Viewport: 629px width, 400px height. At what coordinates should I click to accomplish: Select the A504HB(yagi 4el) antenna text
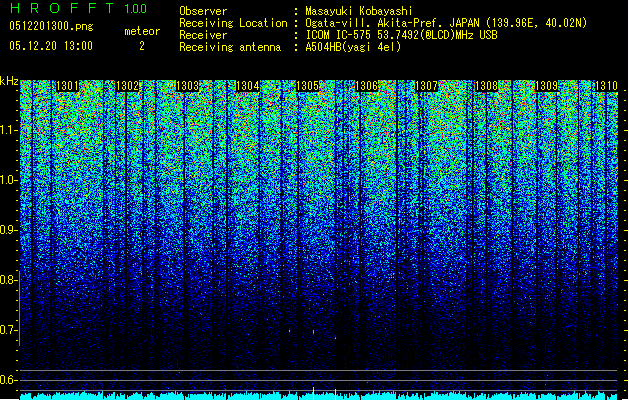353,47
